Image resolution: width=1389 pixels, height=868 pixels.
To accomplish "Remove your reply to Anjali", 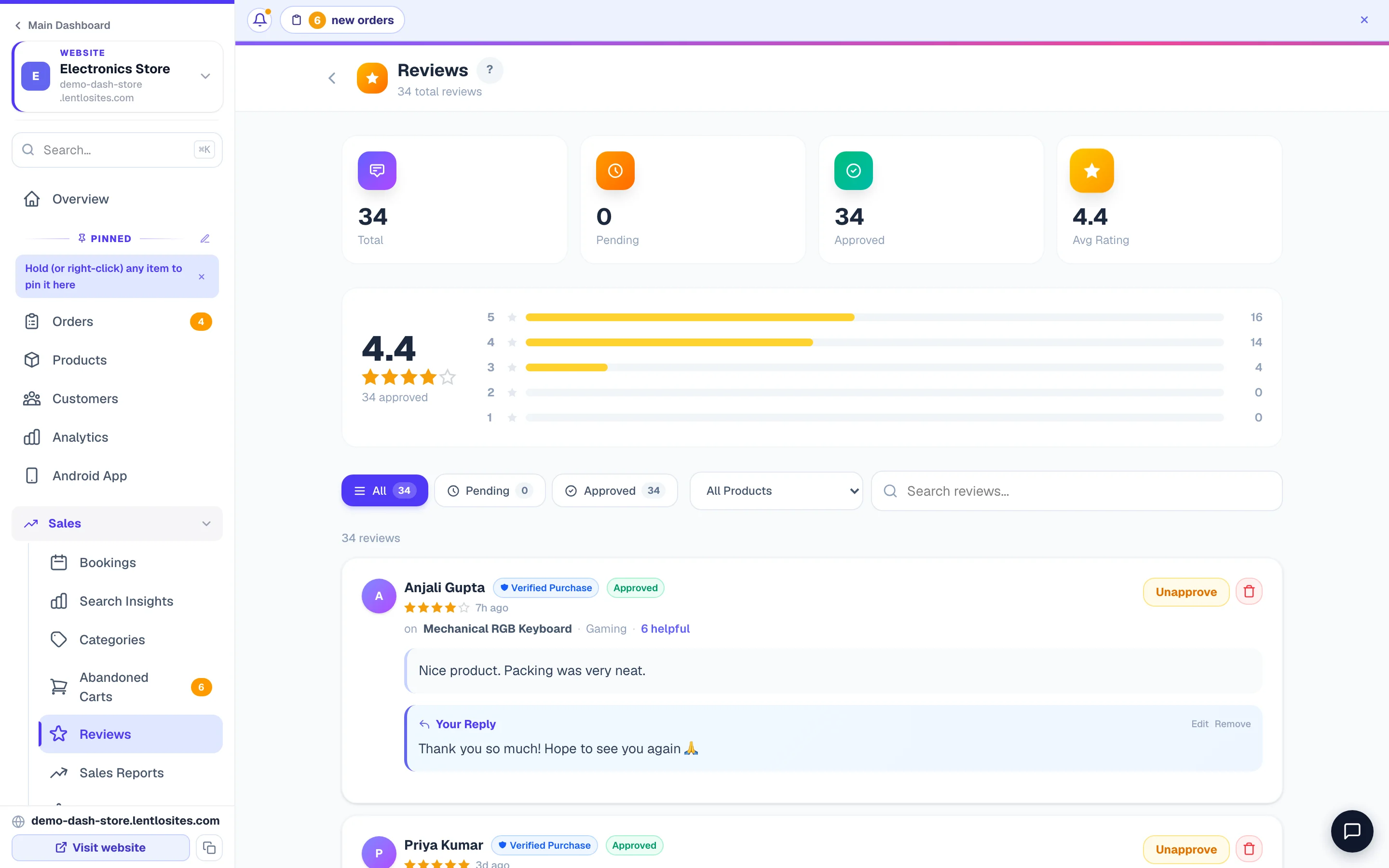I will click(x=1232, y=724).
